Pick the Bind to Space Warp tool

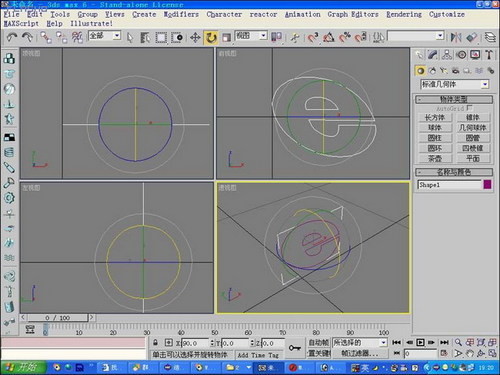[77, 37]
